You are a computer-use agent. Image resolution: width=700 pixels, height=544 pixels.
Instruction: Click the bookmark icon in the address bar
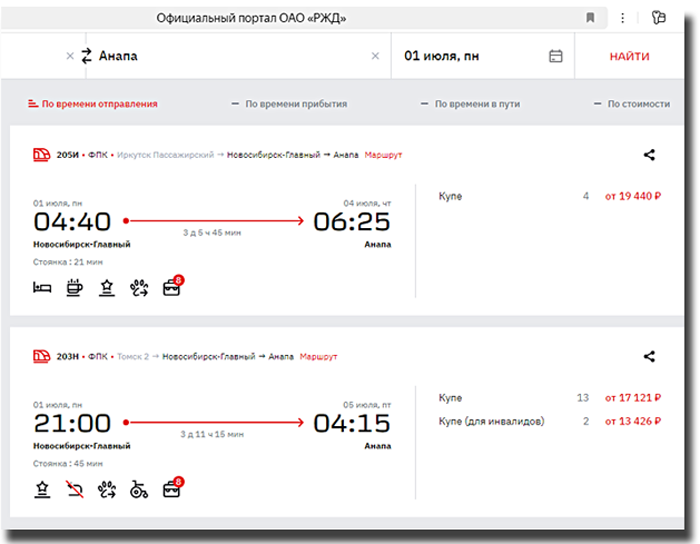click(x=590, y=18)
